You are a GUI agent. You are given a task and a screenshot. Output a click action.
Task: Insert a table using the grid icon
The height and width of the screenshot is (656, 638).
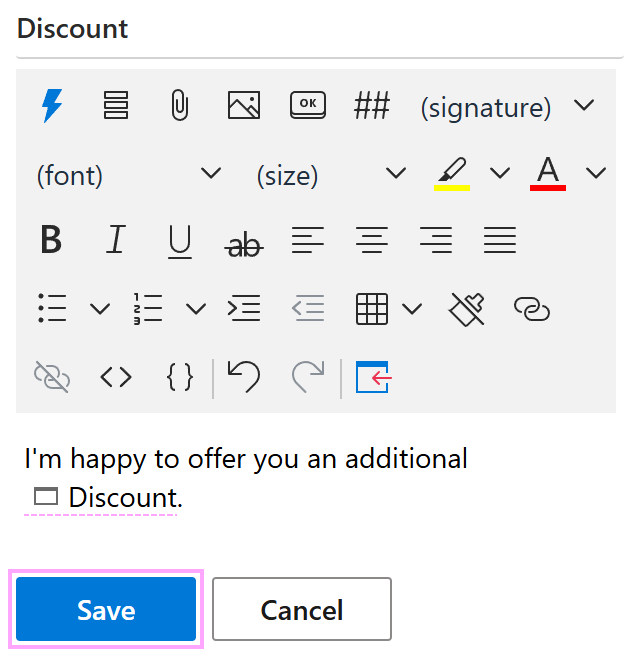tap(371, 309)
